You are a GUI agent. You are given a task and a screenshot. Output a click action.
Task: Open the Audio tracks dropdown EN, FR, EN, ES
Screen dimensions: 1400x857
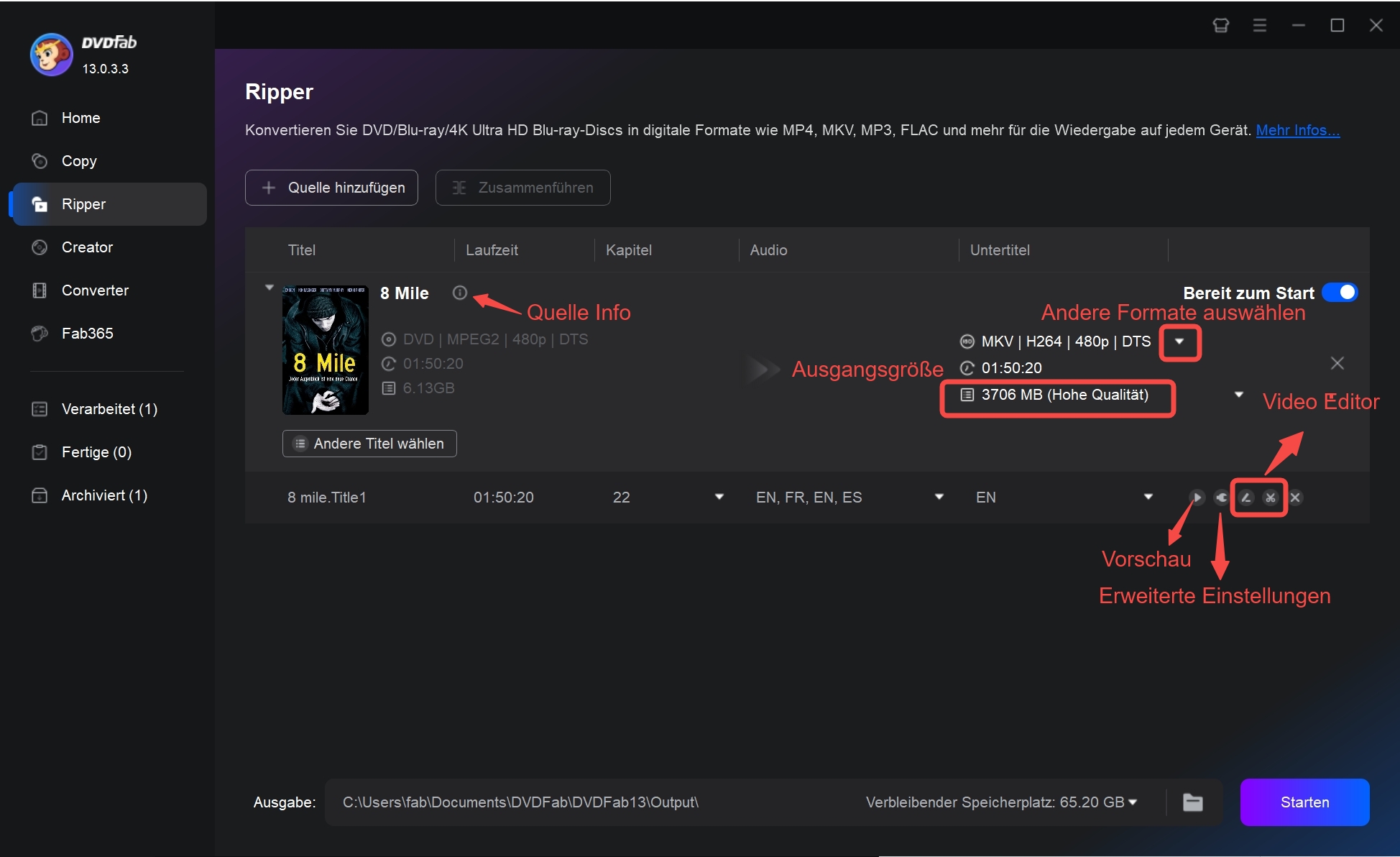(939, 497)
